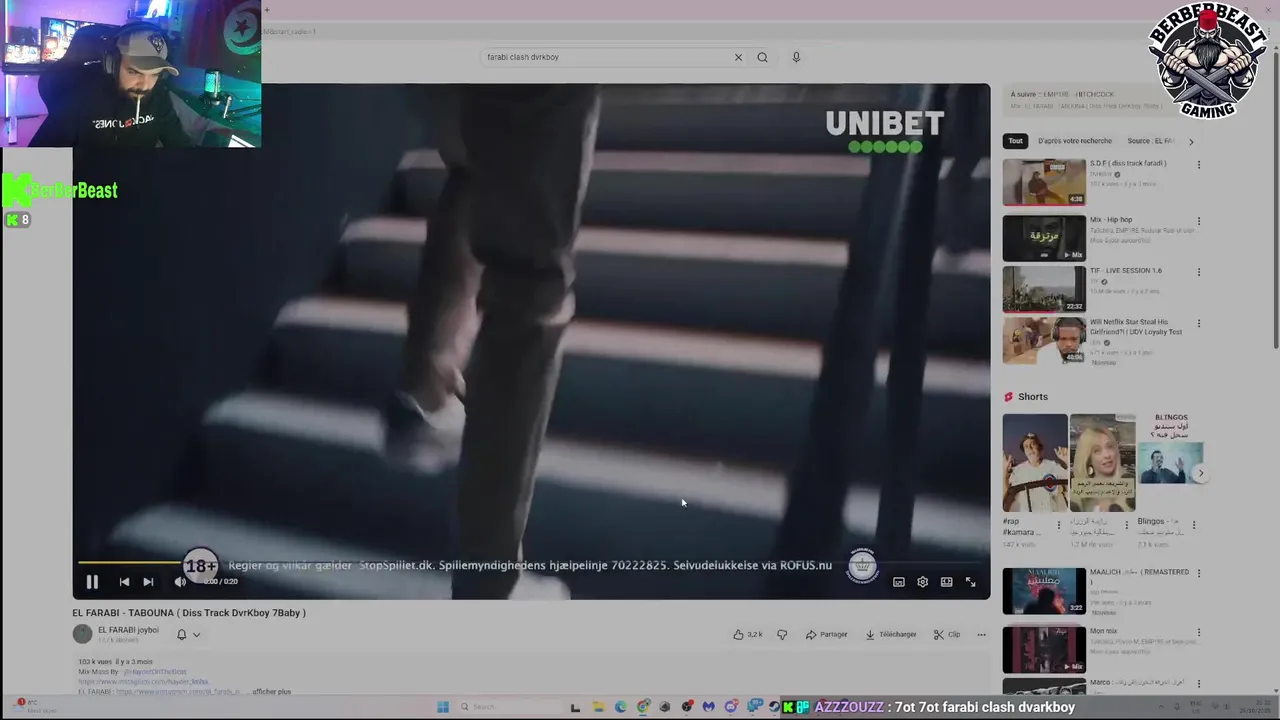Viewport: 1280px width, 720px height.
Task: Open options menu for Mix - Hip-hop
Action: point(1198,221)
